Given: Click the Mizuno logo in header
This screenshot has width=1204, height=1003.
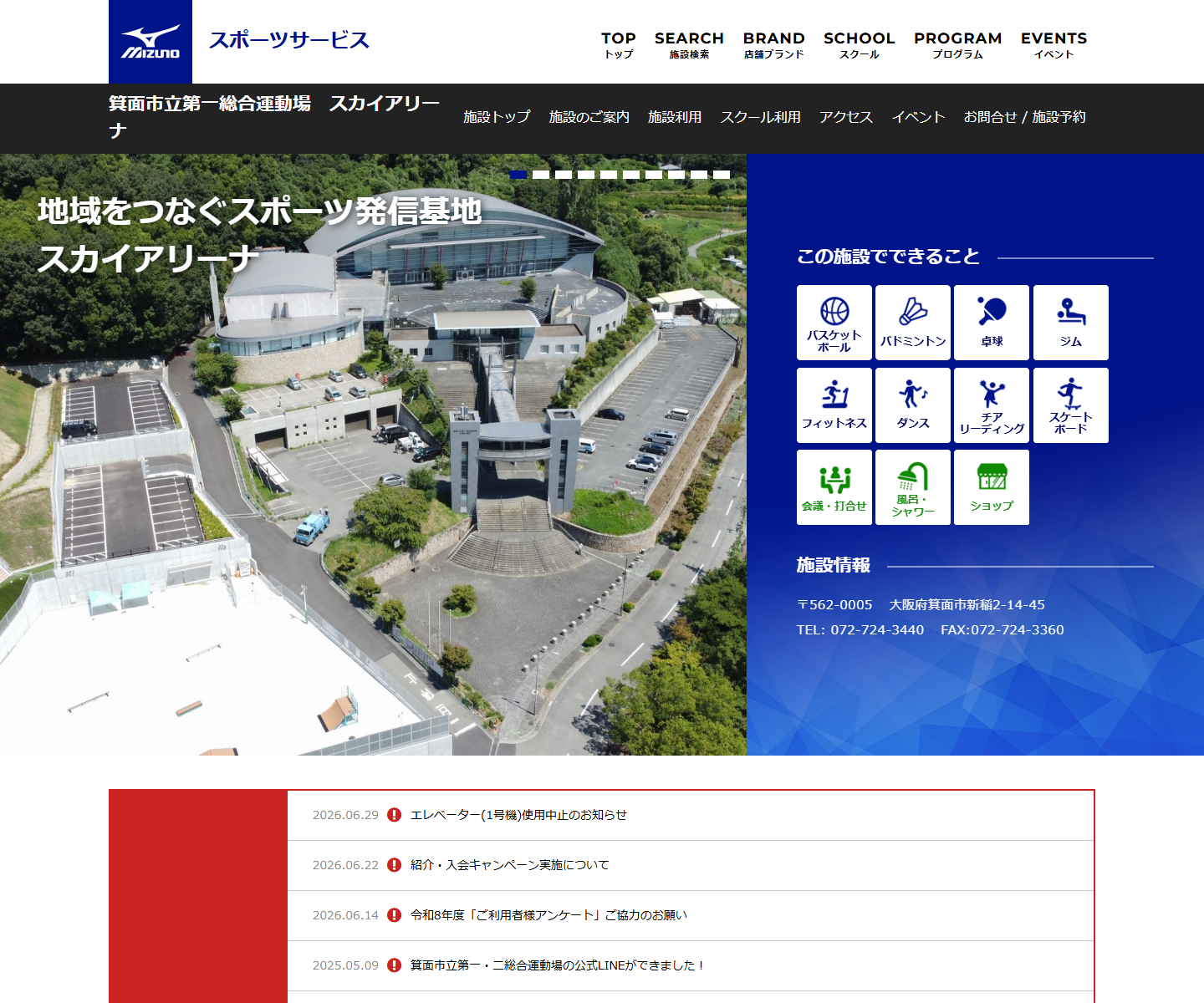Looking at the screenshot, I should pyautogui.click(x=150, y=42).
